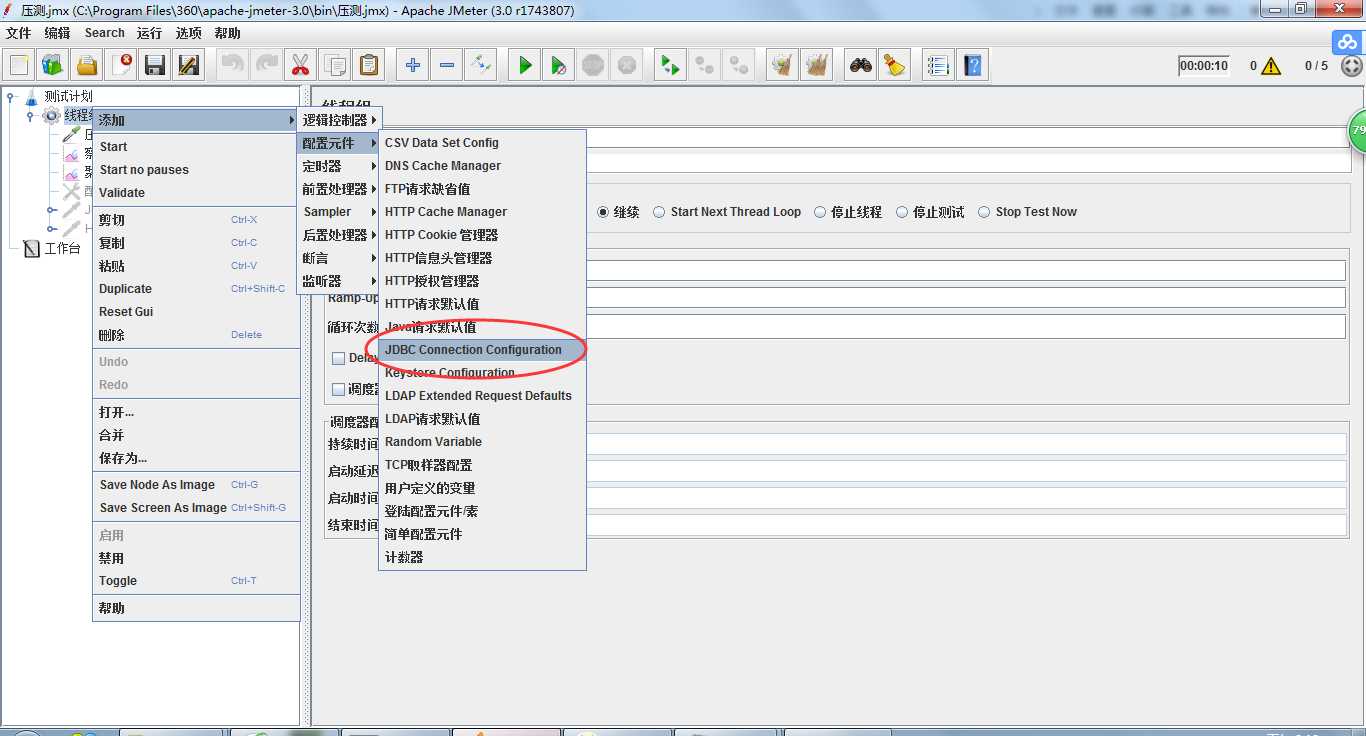The image size is (1366, 736).
Task: Click the clipboard Paste toolbar icon
Action: click(x=368, y=66)
